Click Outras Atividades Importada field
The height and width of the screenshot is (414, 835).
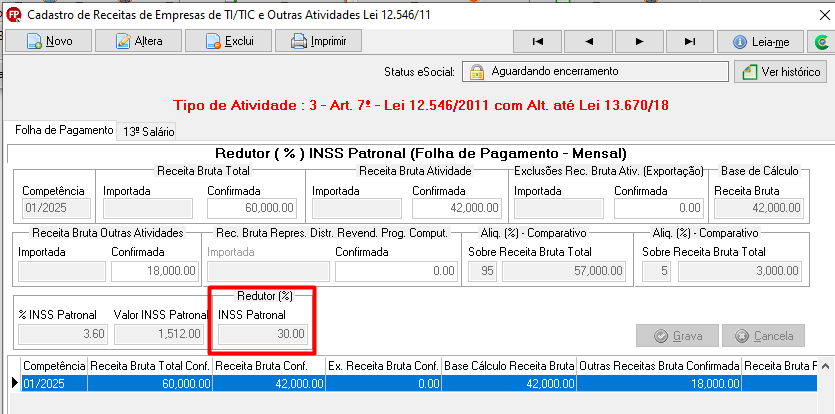pyautogui.click(x=62, y=271)
